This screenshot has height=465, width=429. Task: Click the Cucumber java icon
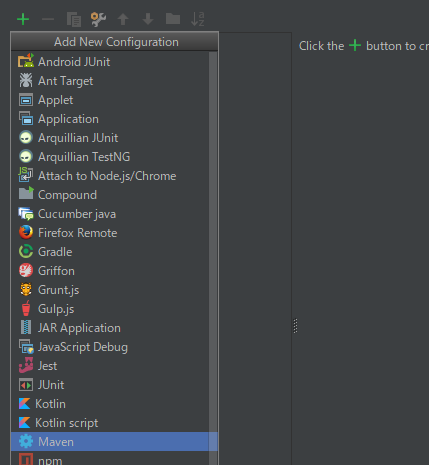pos(26,214)
